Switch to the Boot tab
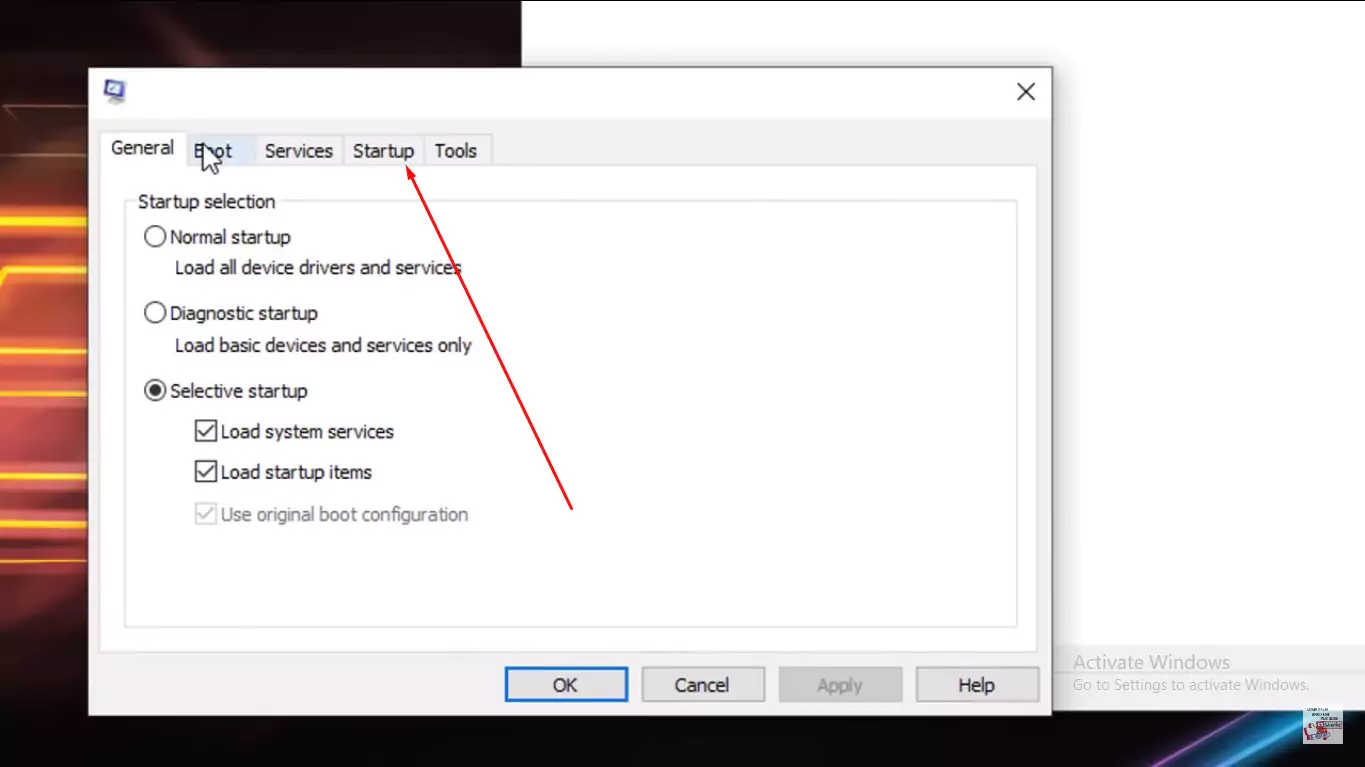1365x767 pixels. (x=219, y=151)
